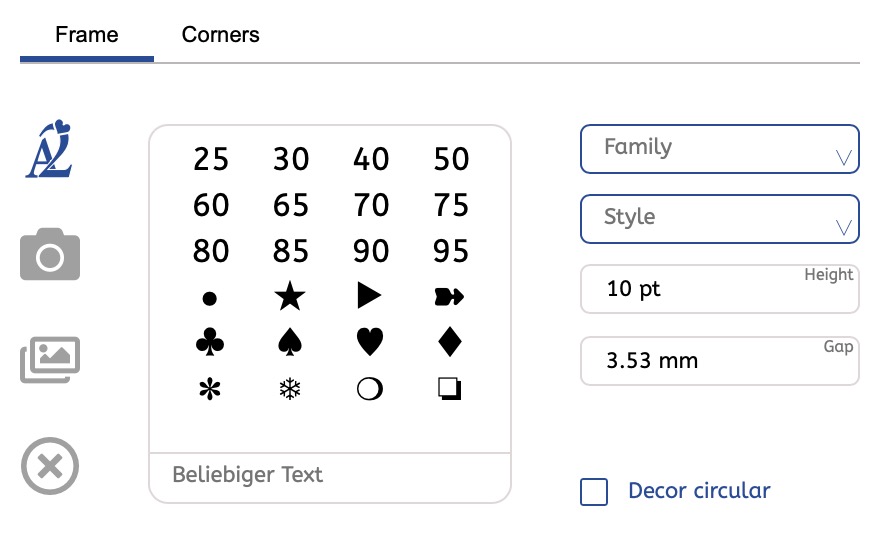Image resolution: width=888 pixels, height=542 pixels.
Task: Choose the heart suit symbol
Action: point(371,343)
